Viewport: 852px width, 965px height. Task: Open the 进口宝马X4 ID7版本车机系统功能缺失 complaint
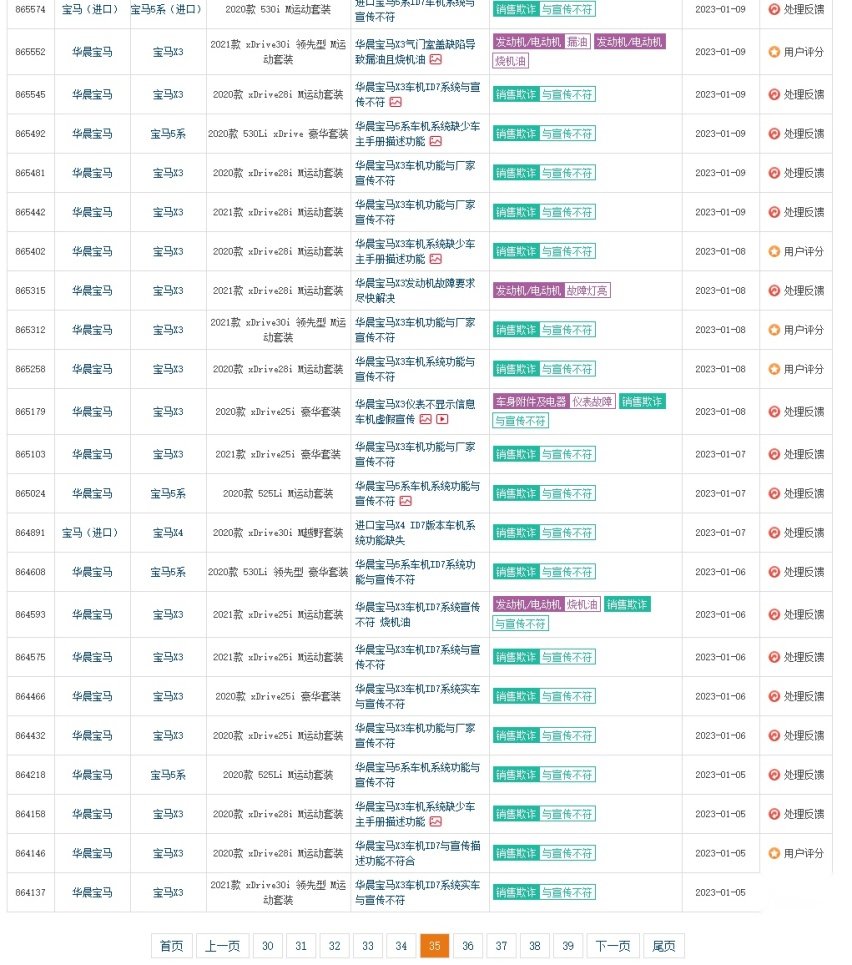416,533
